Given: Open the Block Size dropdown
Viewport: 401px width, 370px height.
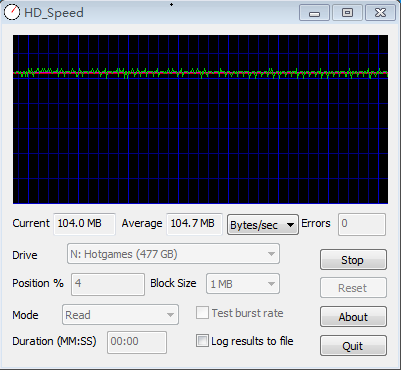Looking at the screenshot, I should pyautogui.click(x=243, y=284).
